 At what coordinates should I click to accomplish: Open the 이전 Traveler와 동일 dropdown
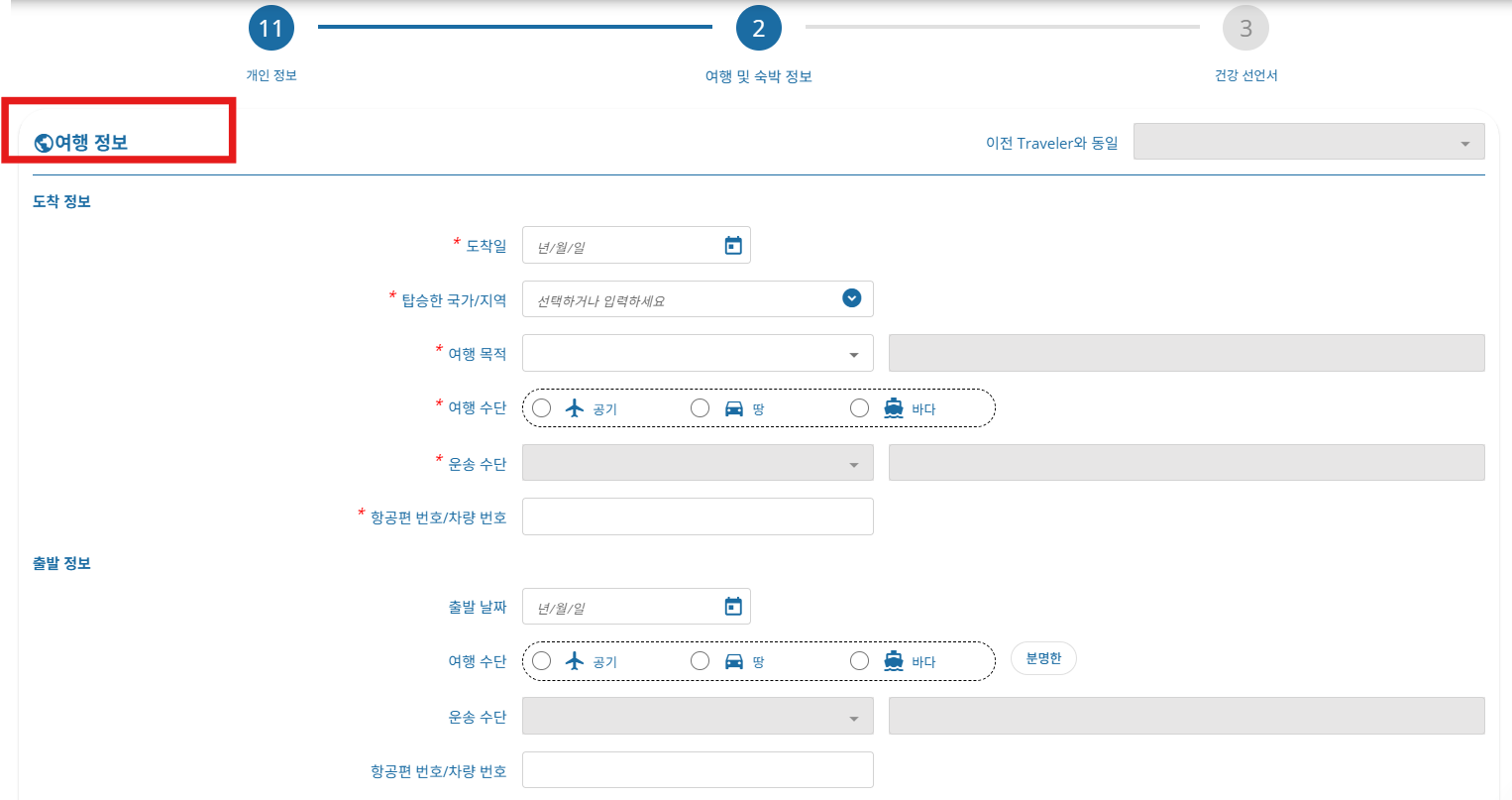1463,141
